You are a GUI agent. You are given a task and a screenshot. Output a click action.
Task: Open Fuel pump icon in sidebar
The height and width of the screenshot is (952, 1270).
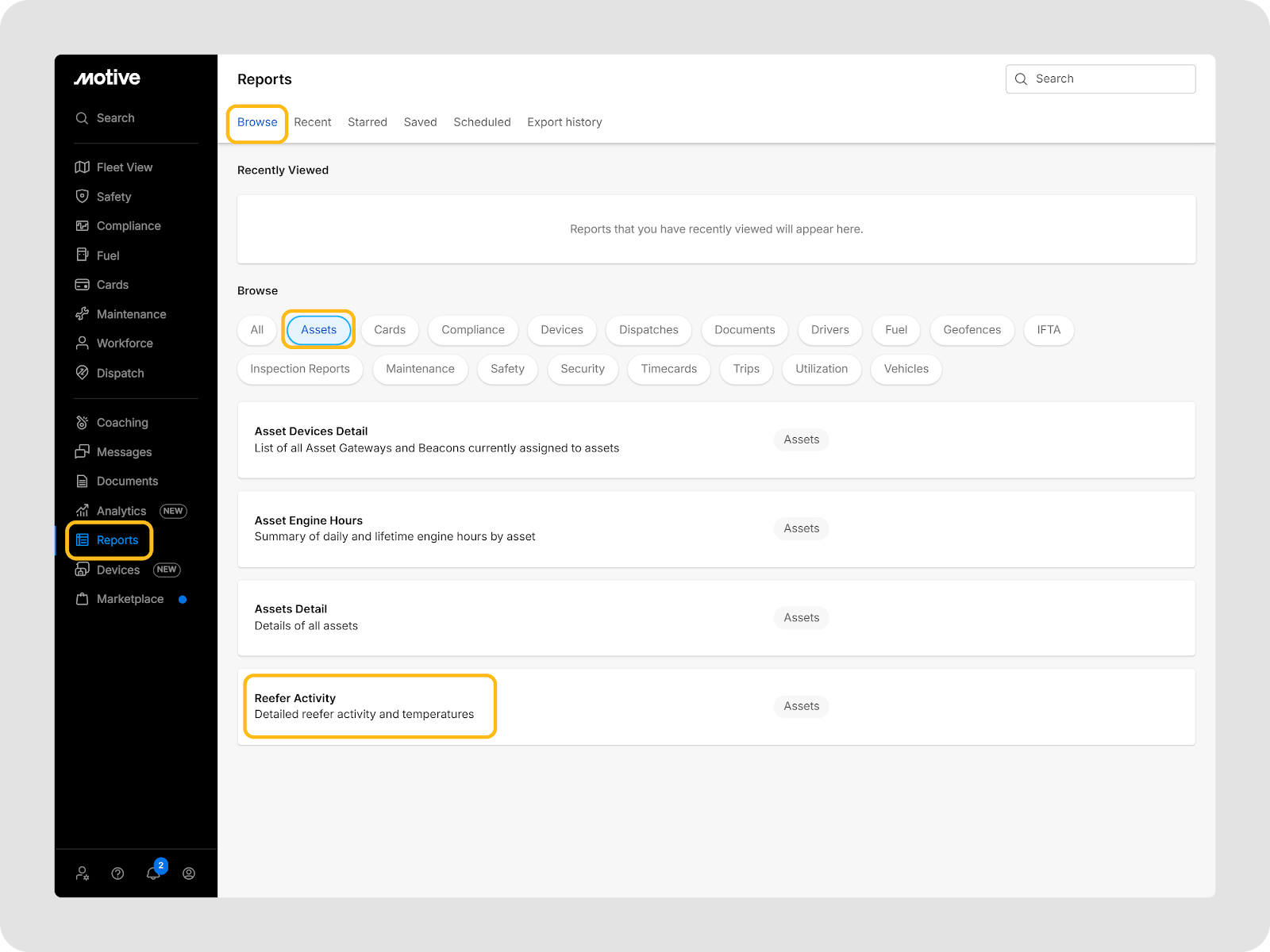(x=82, y=255)
